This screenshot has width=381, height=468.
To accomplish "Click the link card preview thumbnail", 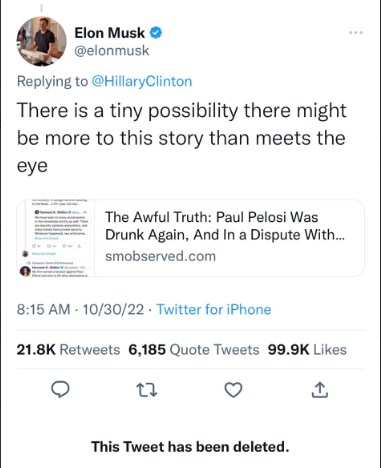I will tap(56, 238).
